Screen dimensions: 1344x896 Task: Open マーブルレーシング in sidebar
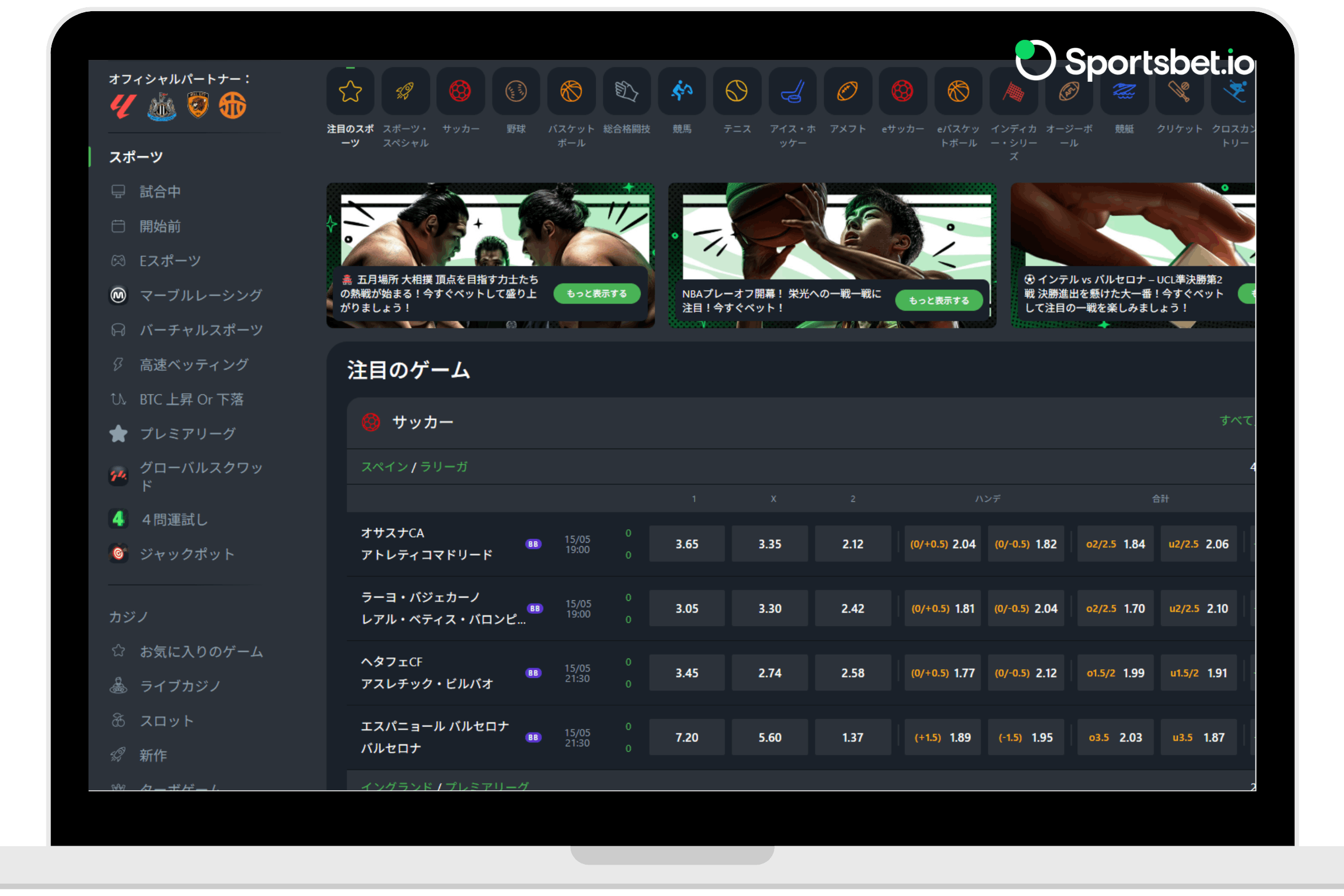point(186,296)
